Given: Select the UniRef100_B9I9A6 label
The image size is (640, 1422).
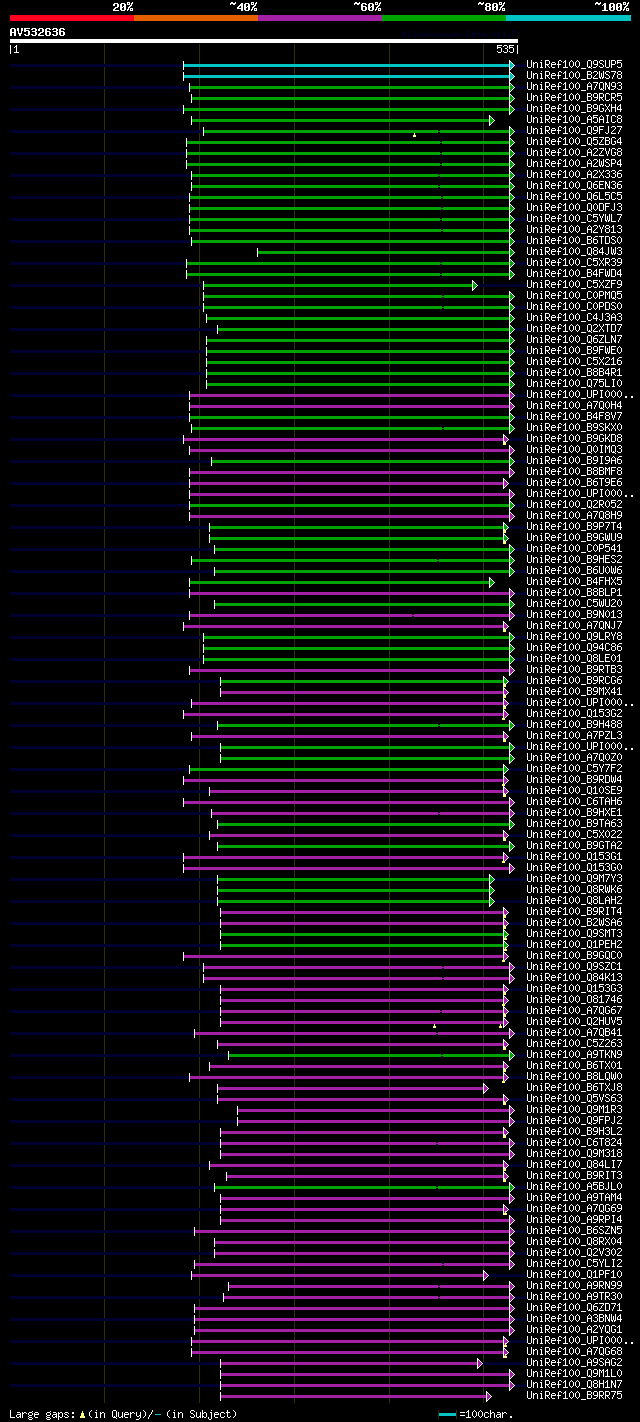Looking at the screenshot, I should [x=574, y=460].
